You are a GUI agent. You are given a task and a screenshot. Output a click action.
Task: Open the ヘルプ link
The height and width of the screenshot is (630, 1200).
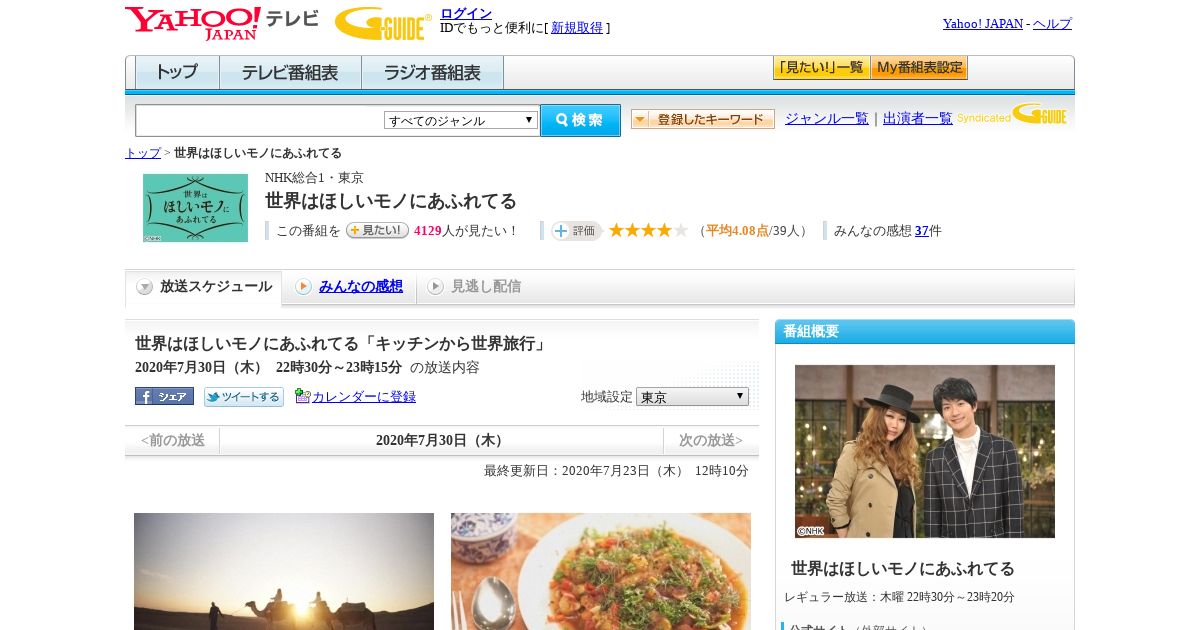1052,23
